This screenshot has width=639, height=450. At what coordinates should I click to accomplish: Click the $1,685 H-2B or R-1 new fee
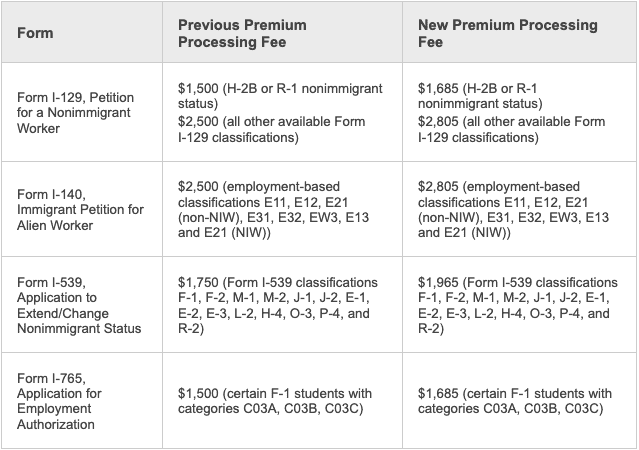coord(480,96)
